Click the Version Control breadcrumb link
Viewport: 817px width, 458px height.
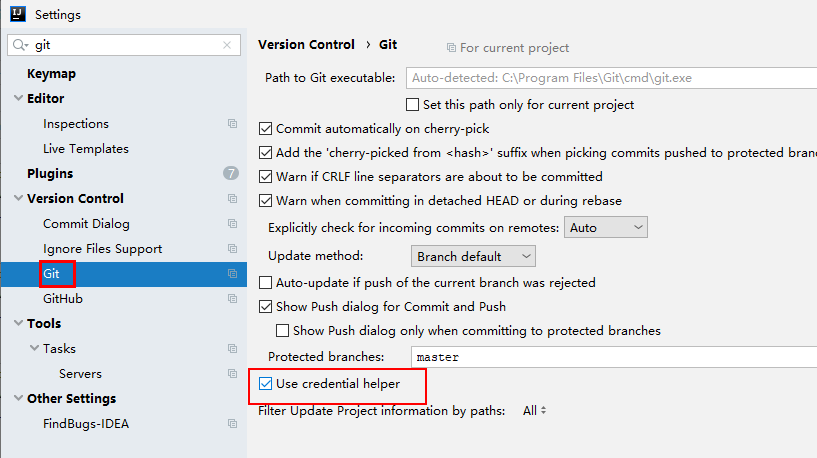[306, 45]
